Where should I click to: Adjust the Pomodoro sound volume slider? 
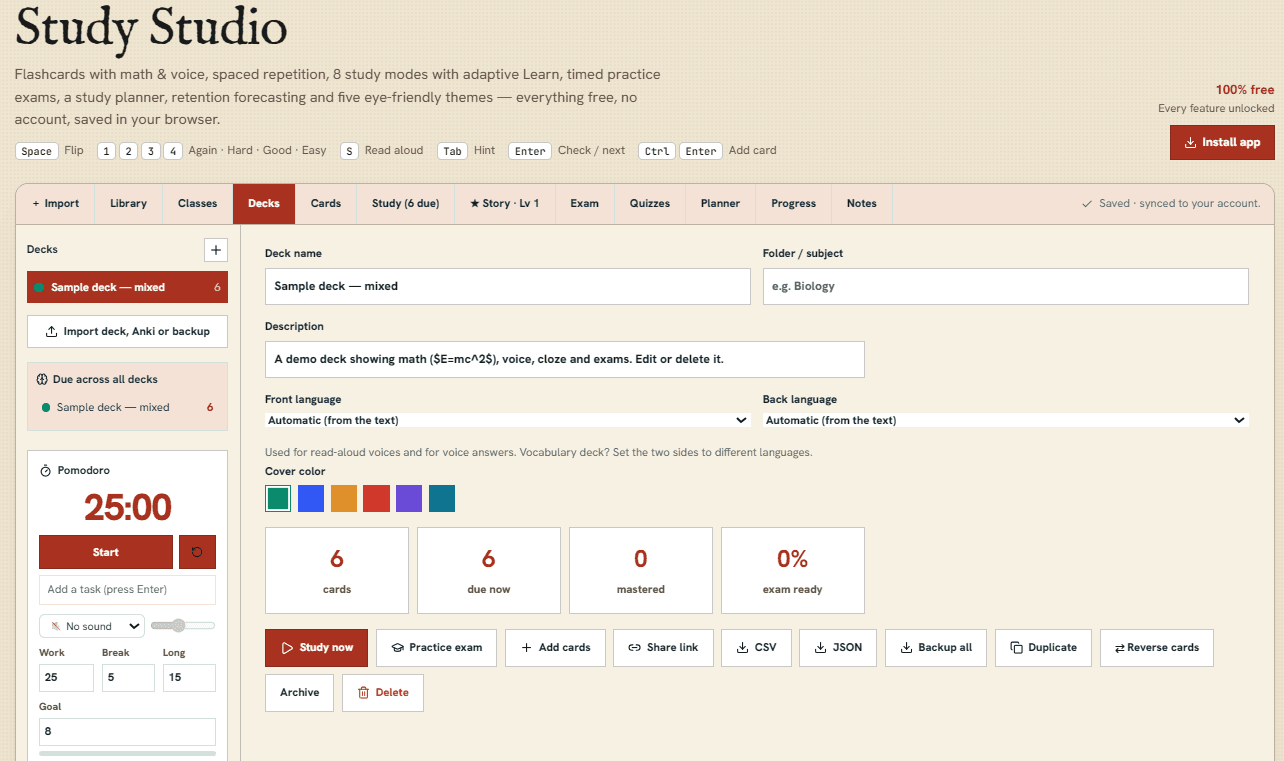pos(183,625)
